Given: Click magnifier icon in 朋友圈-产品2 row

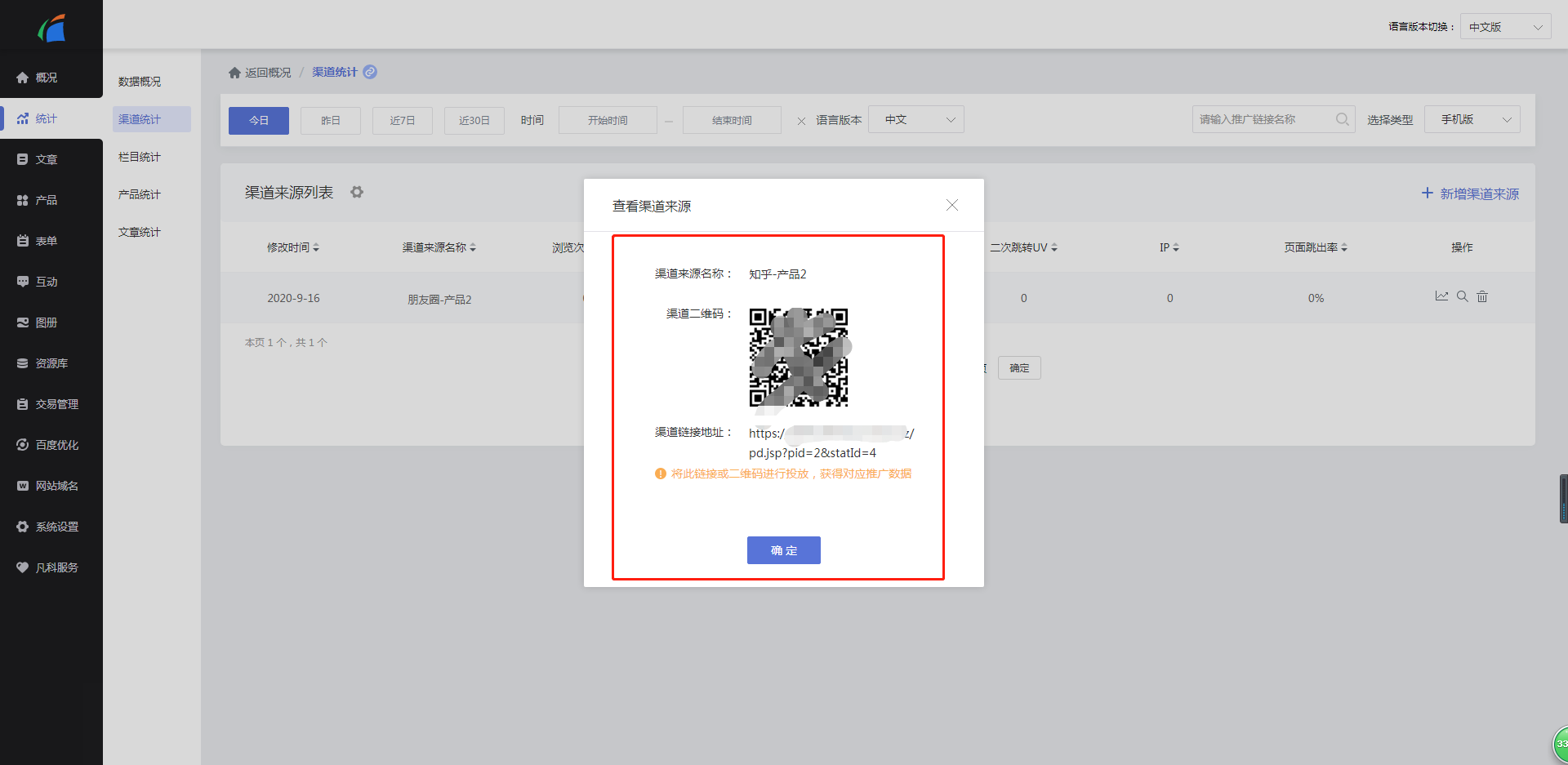Looking at the screenshot, I should click(1463, 296).
